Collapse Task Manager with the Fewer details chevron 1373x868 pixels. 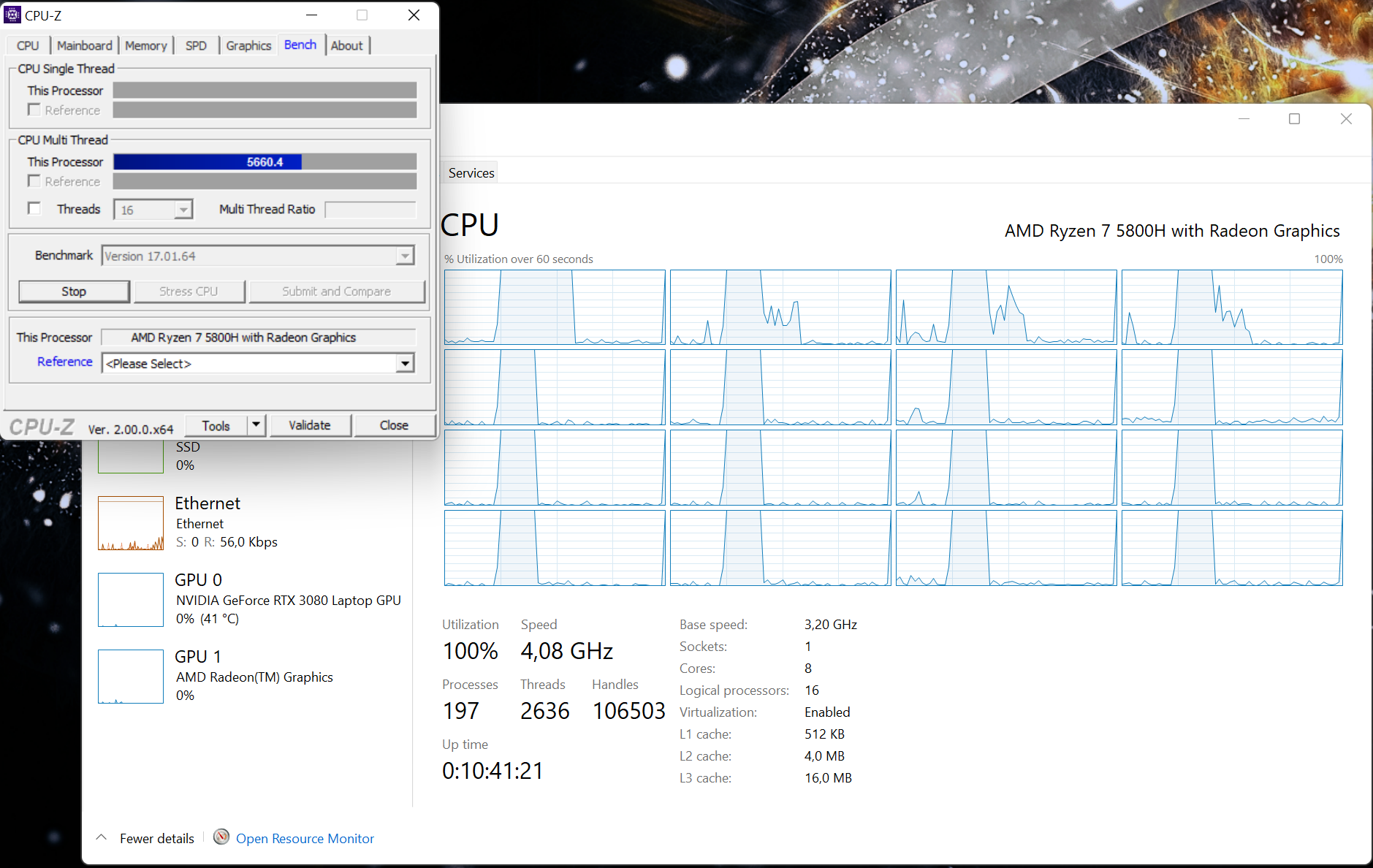coord(102,837)
